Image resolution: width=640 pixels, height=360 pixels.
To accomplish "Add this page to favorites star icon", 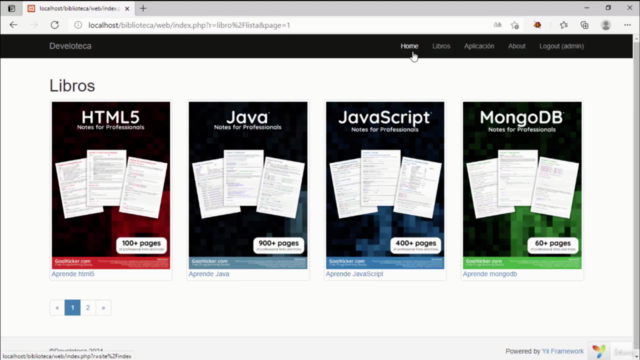I will coord(515,25).
